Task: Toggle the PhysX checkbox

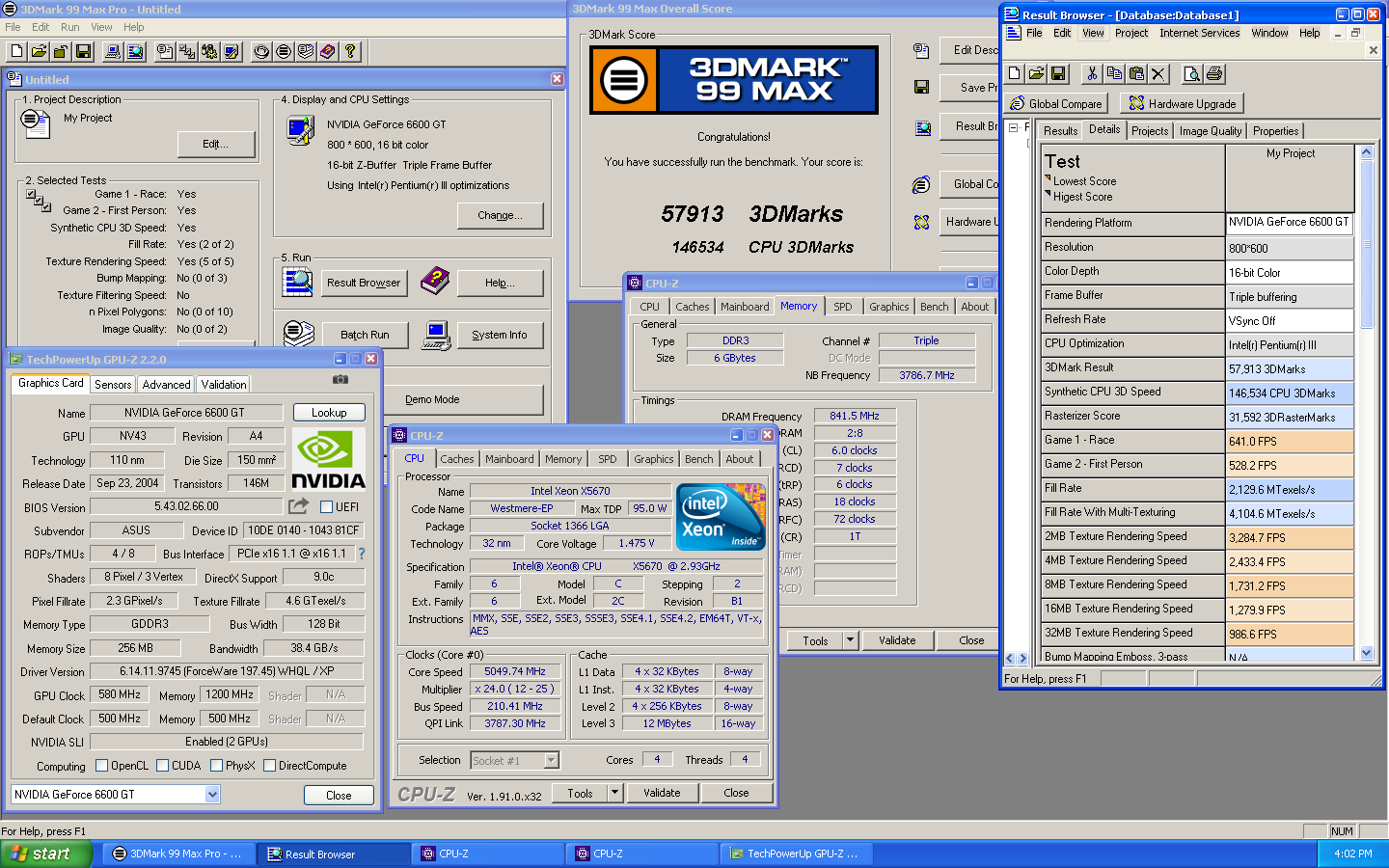Action: coord(216,766)
